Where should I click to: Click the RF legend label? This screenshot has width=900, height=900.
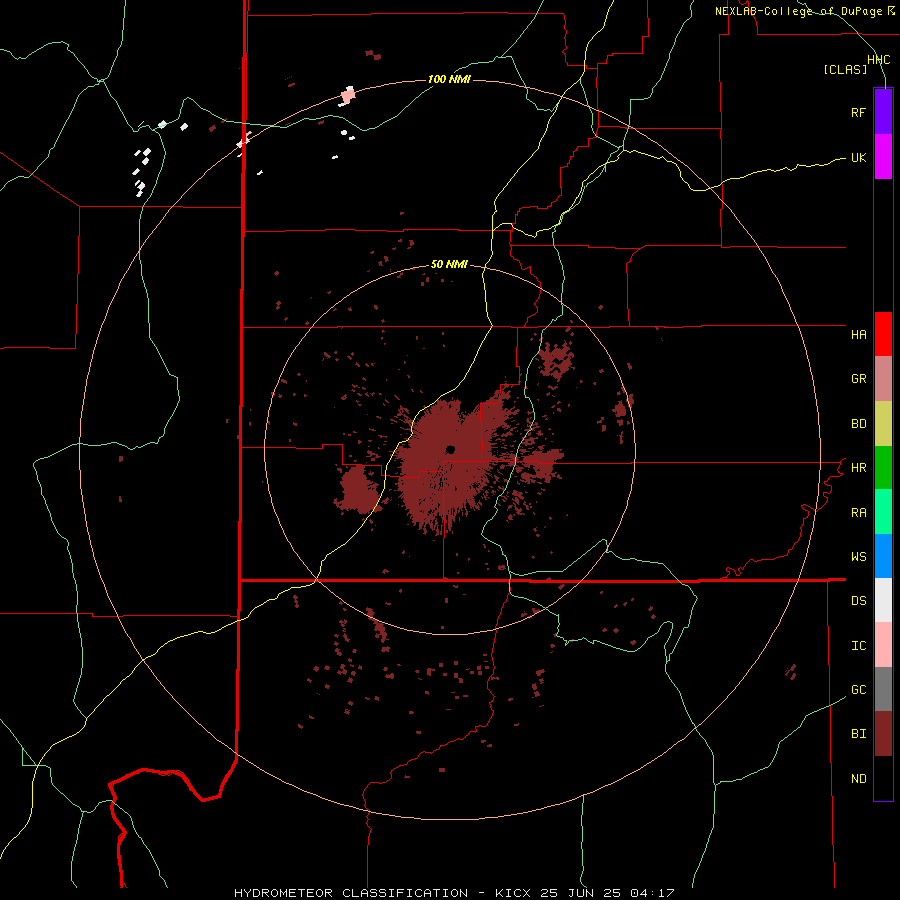coord(858,112)
